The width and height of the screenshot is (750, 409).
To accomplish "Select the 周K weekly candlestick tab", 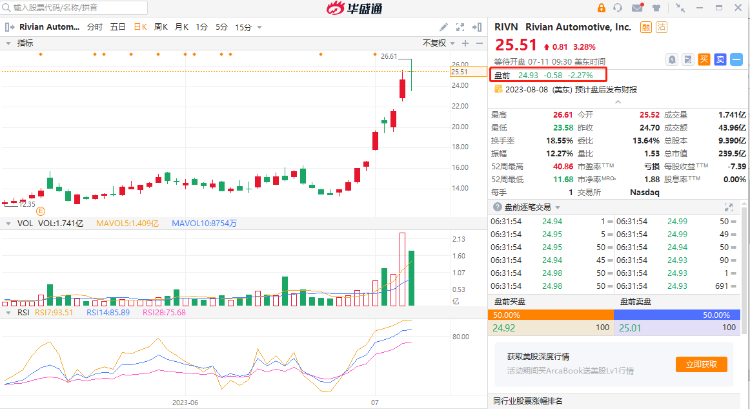I will click(x=161, y=27).
